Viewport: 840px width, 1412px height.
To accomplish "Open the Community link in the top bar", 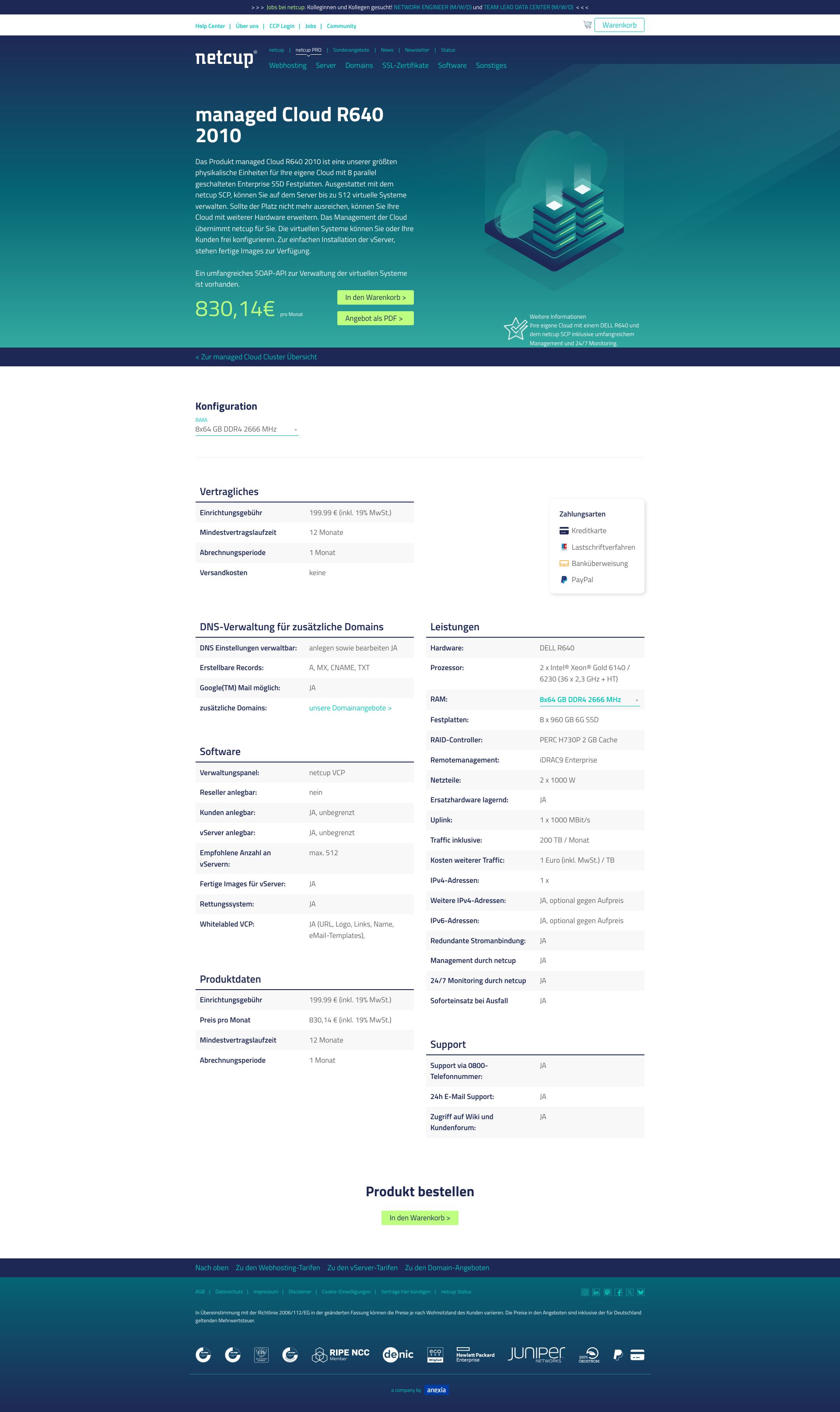I will [x=341, y=26].
